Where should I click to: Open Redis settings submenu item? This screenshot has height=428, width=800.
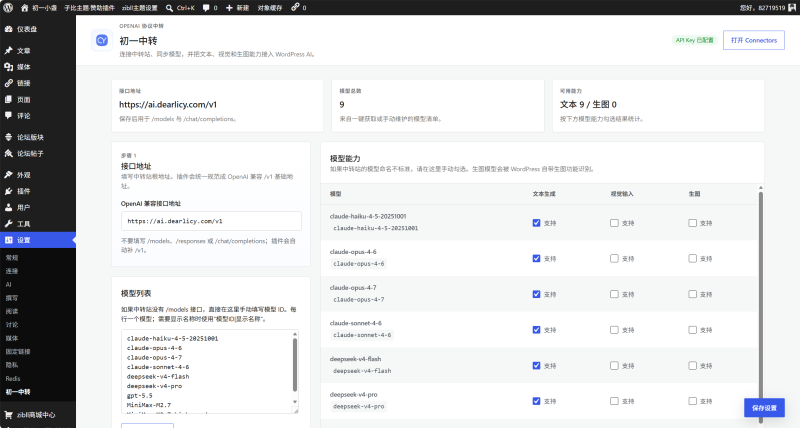click(x=13, y=379)
